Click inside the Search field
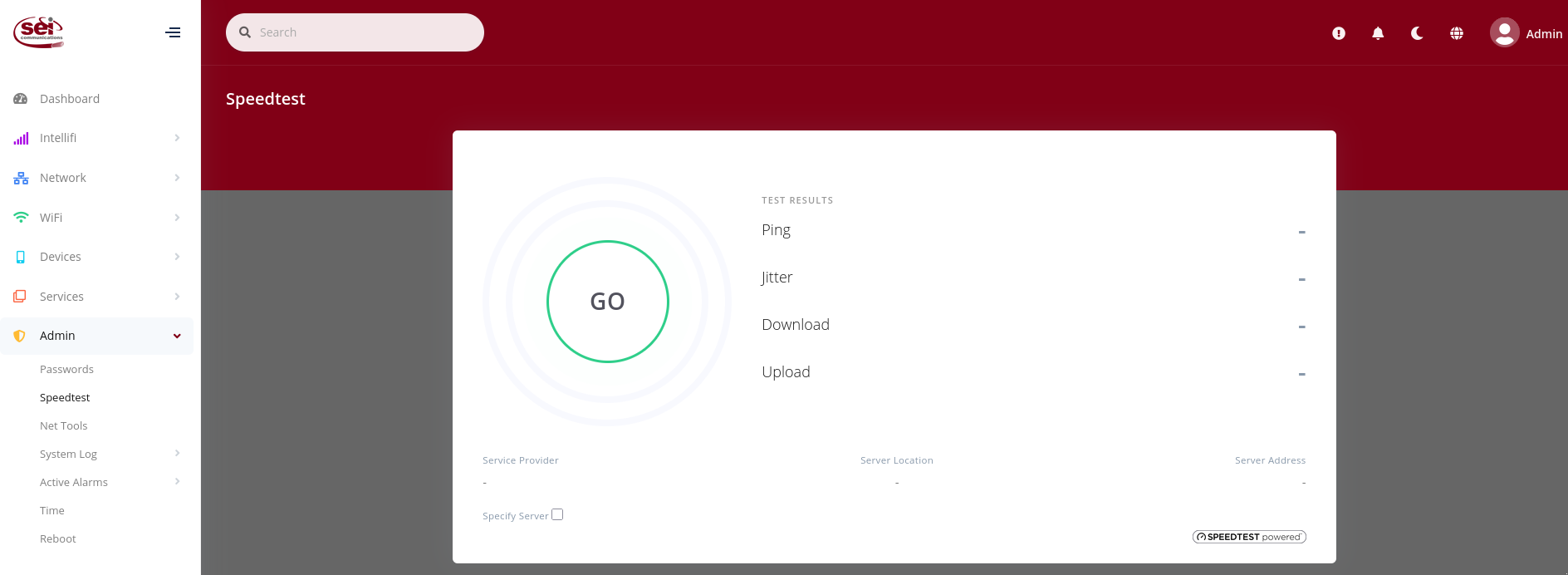The height and width of the screenshot is (575, 1568). pos(365,32)
